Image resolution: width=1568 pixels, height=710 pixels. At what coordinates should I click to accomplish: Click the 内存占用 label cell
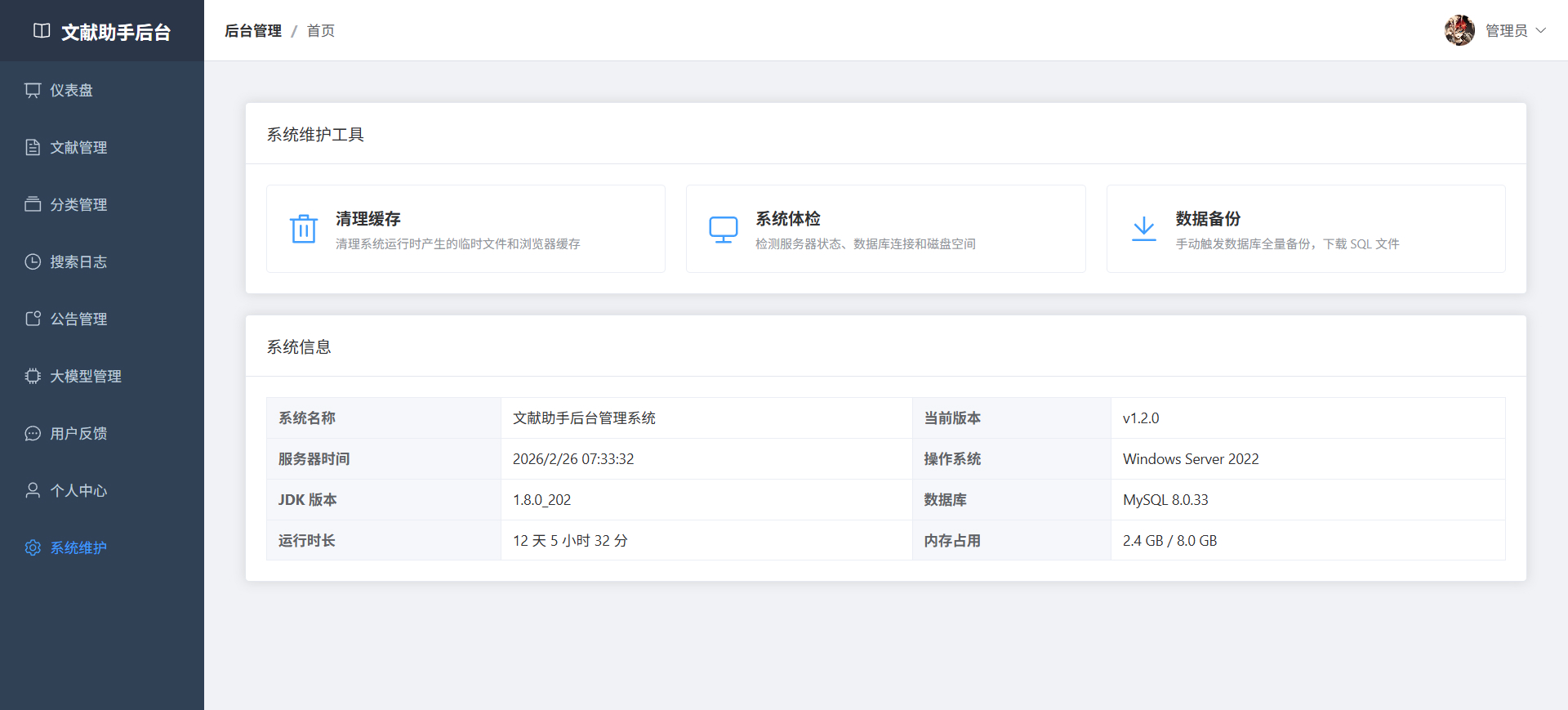click(1012, 540)
